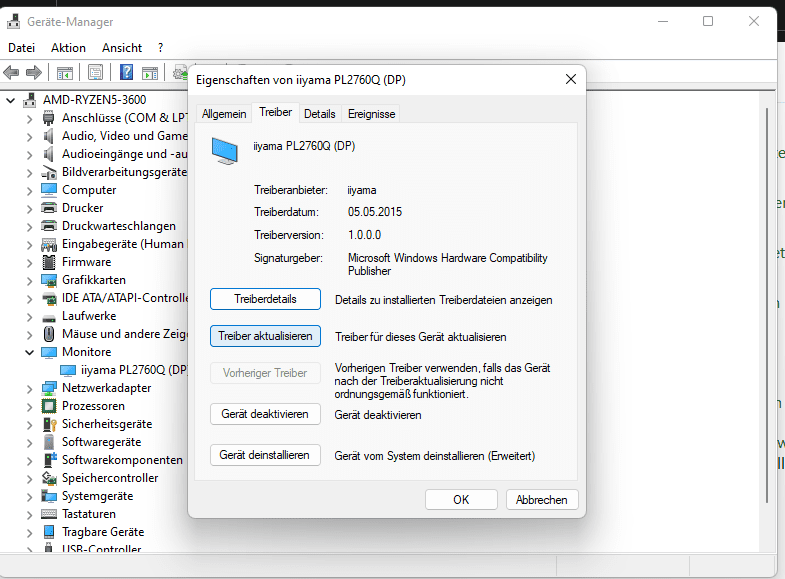Click the Back arrow in the toolbar
Viewport: 785px width, 579px height.
click(x=11, y=73)
